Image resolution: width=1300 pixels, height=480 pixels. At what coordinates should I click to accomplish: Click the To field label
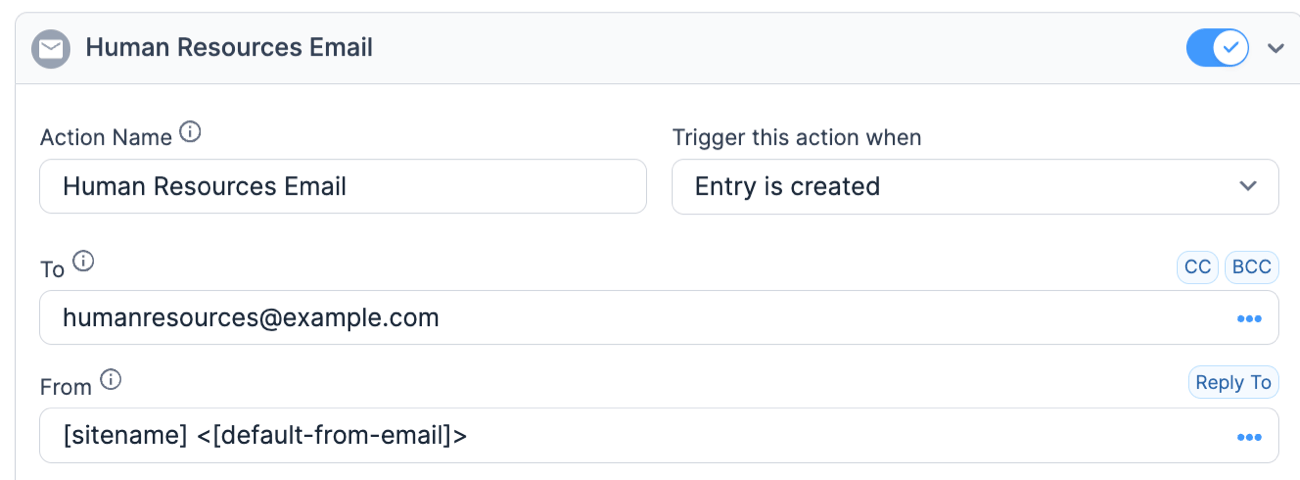[52, 269]
